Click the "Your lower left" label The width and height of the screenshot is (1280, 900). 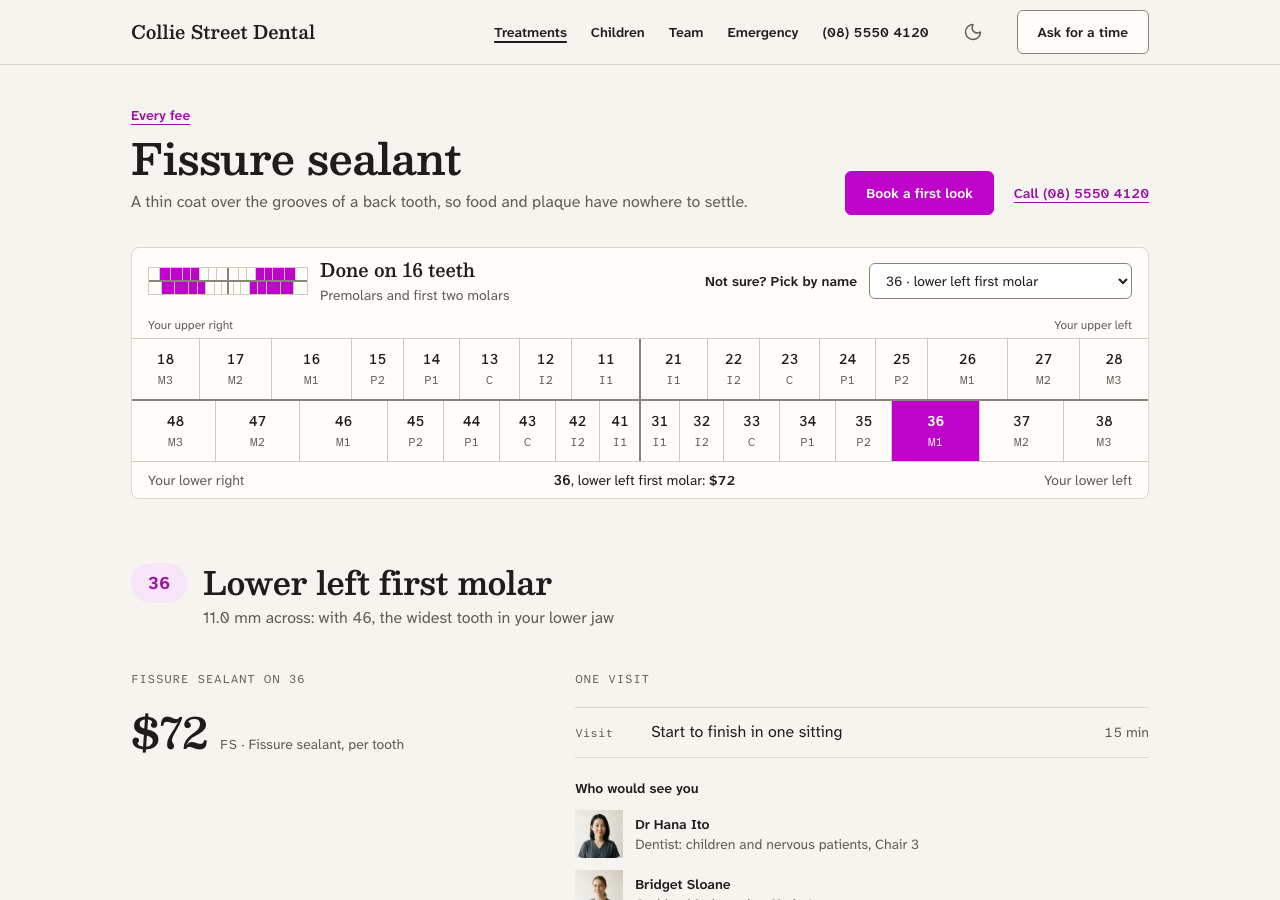(x=1088, y=481)
